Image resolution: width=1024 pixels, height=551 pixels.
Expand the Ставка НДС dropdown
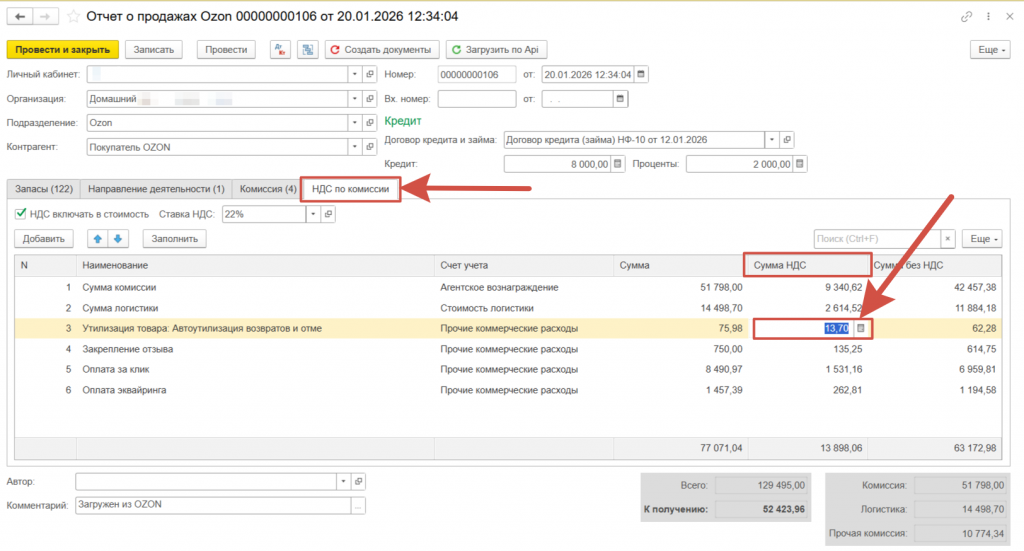(312, 214)
